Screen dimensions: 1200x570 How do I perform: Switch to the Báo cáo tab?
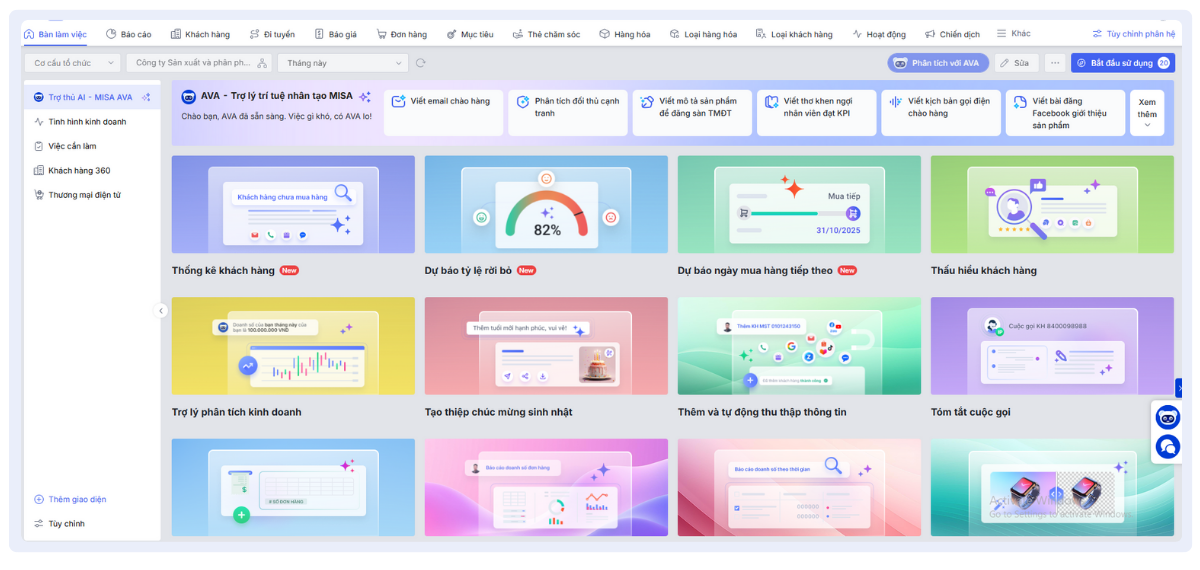click(x=128, y=34)
